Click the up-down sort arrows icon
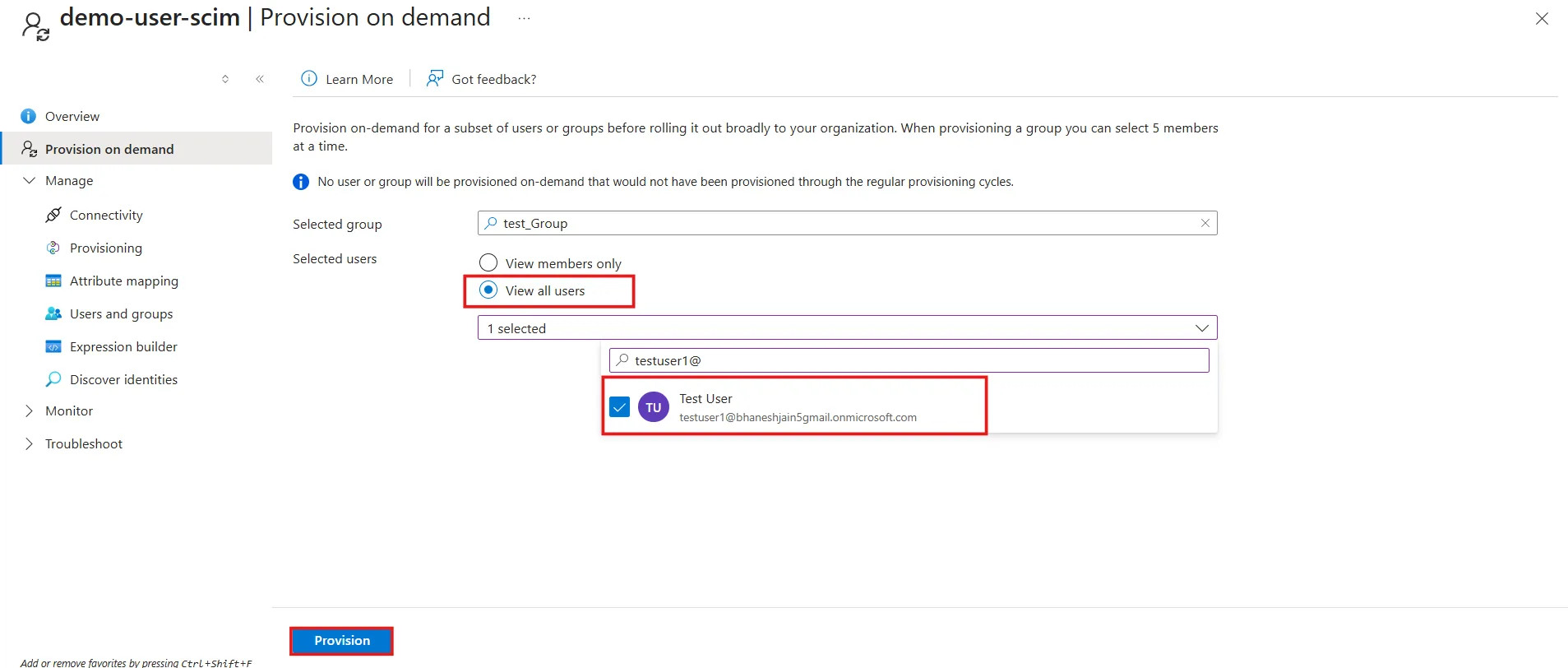This screenshot has height=668, width=1568. coord(225,79)
